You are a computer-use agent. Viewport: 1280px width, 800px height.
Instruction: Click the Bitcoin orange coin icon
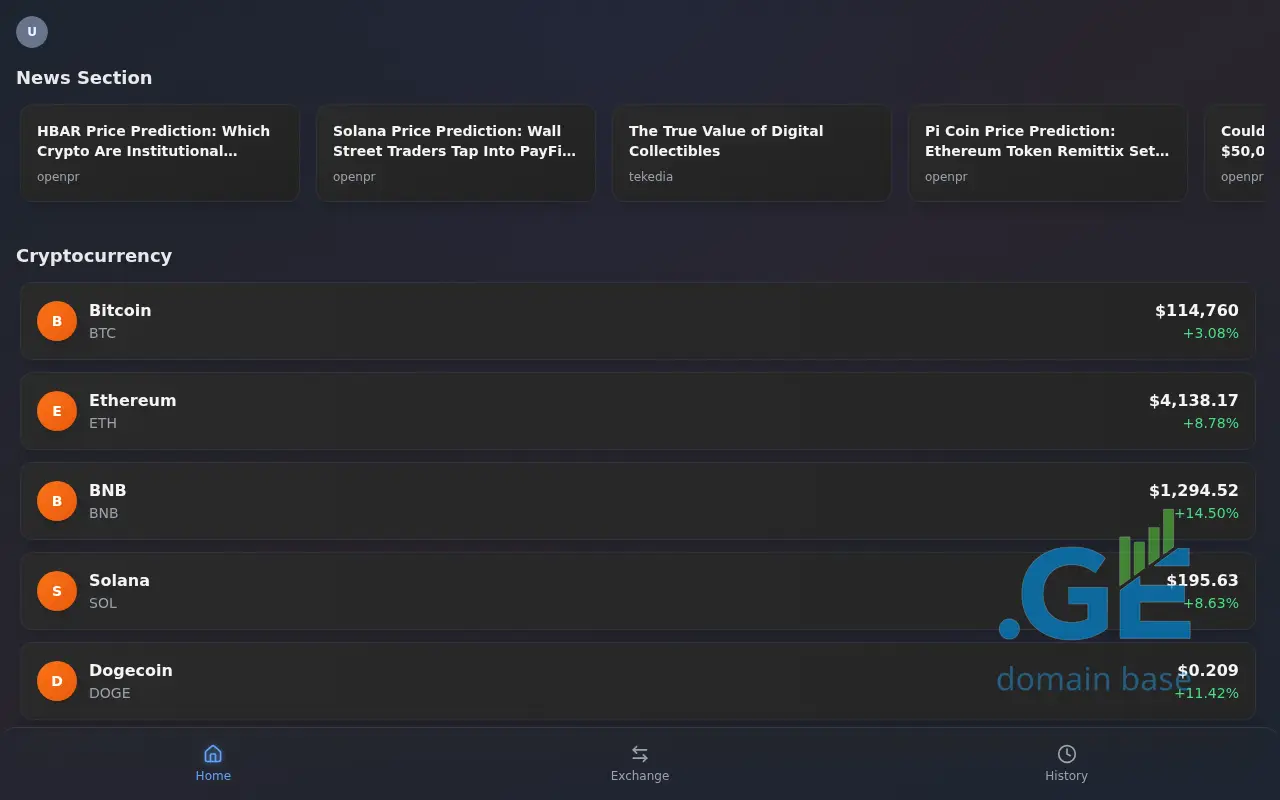57,321
